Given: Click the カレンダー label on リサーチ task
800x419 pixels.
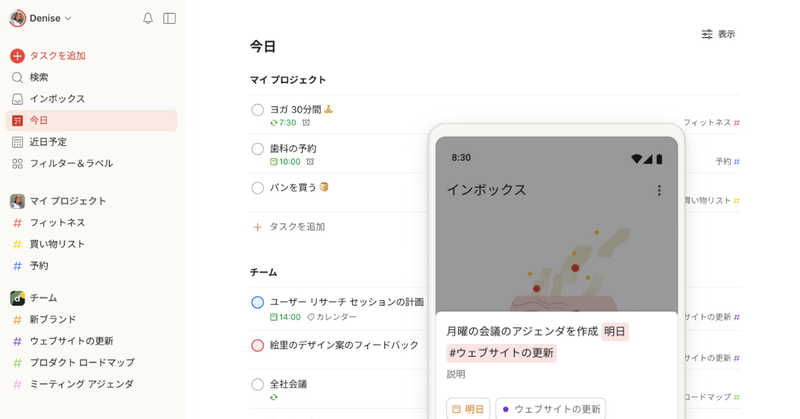Looking at the screenshot, I should click(x=332, y=317).
